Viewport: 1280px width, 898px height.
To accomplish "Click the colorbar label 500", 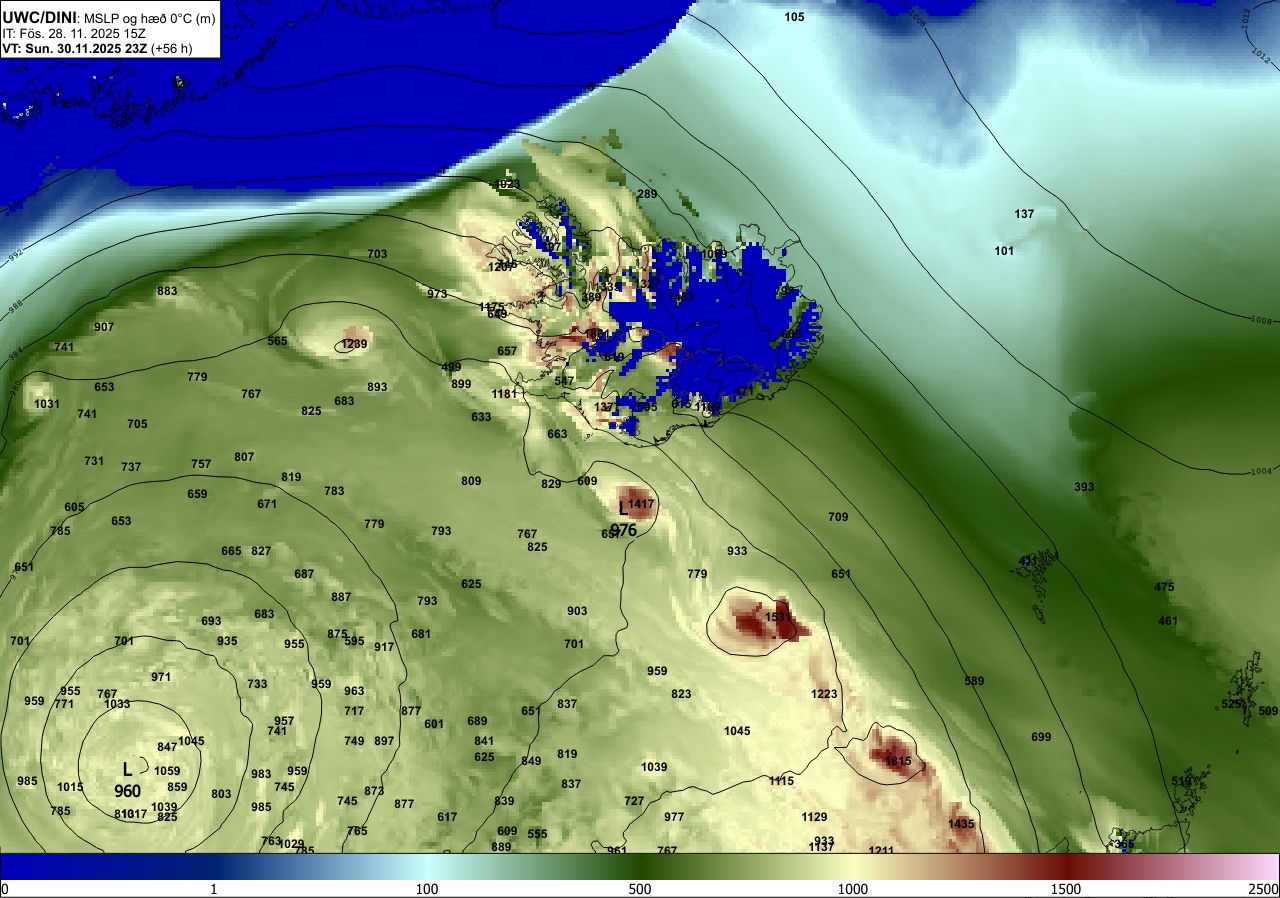I will pyautogui.click(x=640, y=889).
